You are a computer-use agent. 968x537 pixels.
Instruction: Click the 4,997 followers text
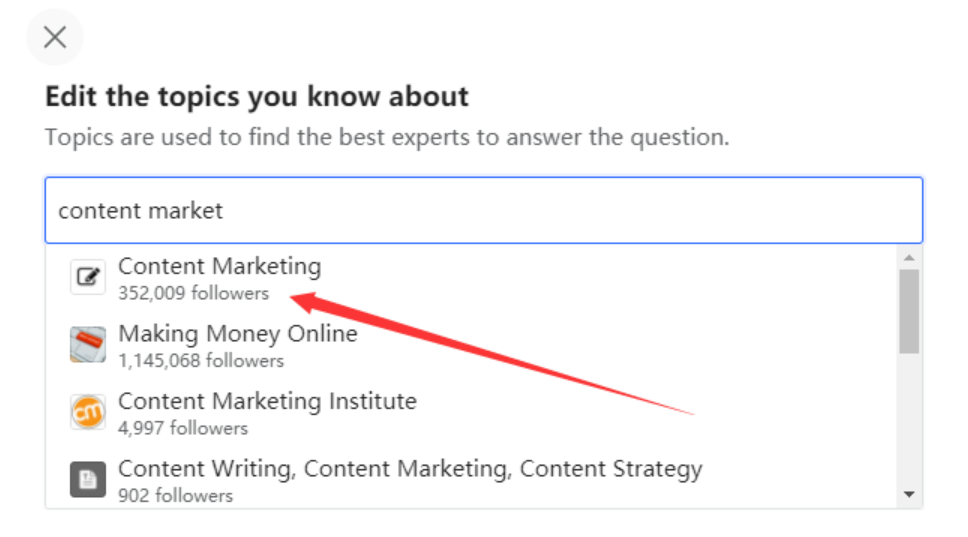coord(183,428)
